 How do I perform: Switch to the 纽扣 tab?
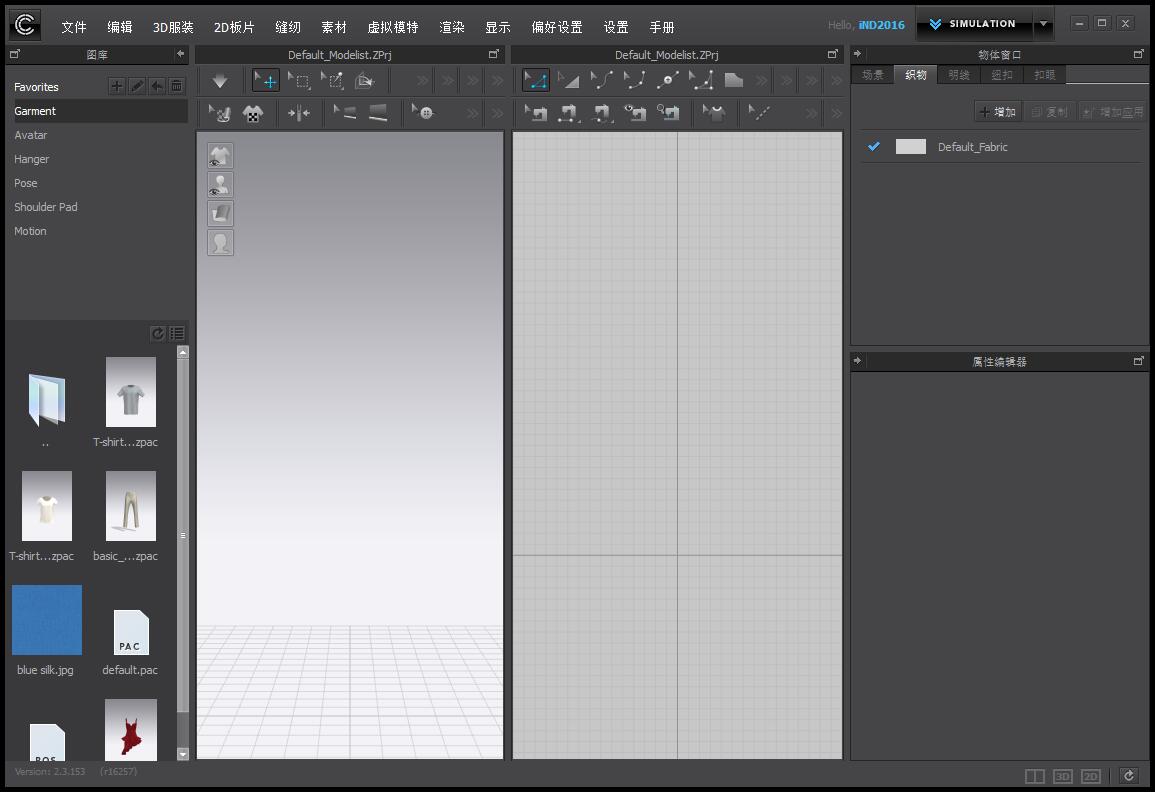[x=1002, y=74]
